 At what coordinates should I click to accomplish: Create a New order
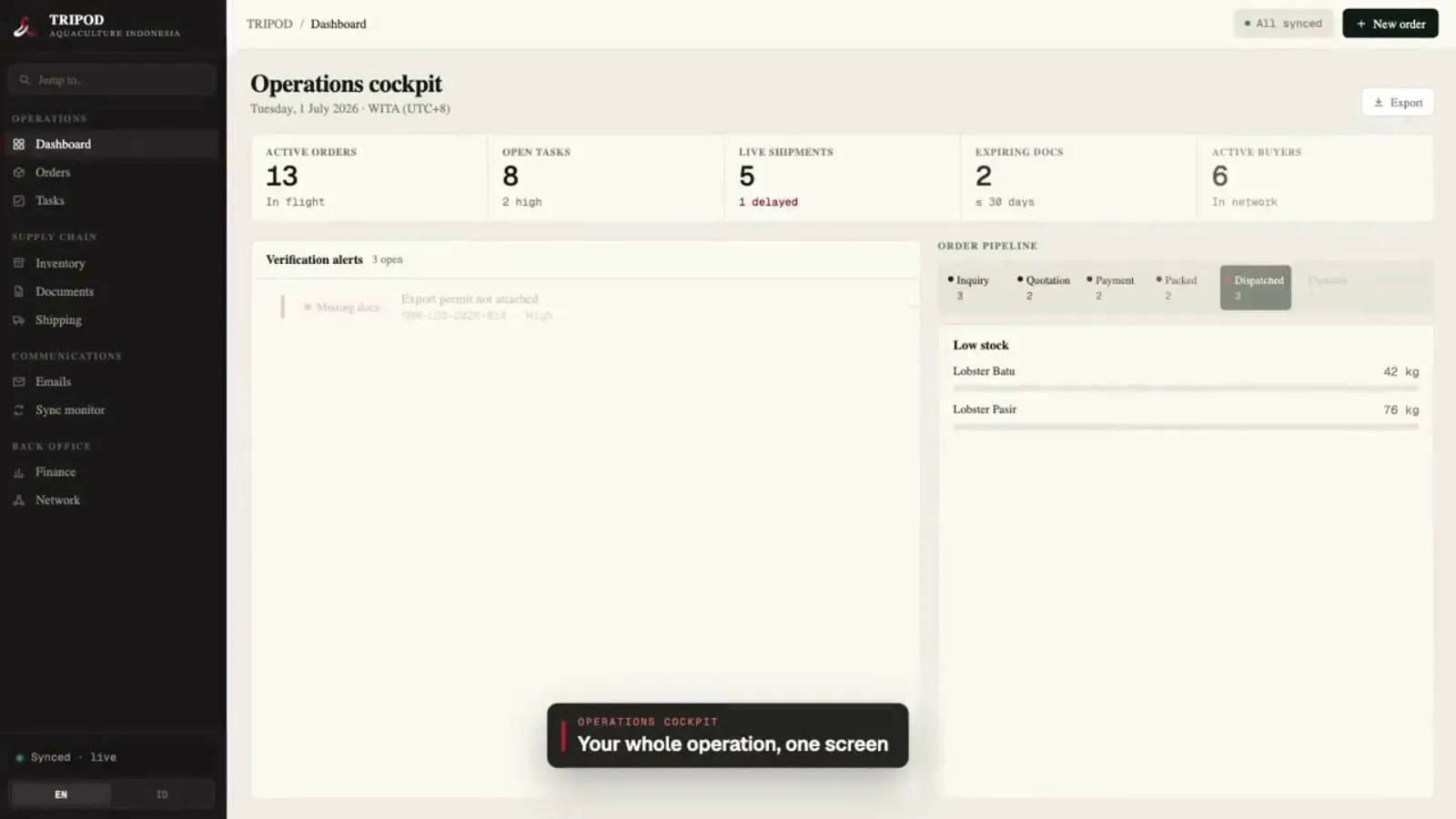1390,24
